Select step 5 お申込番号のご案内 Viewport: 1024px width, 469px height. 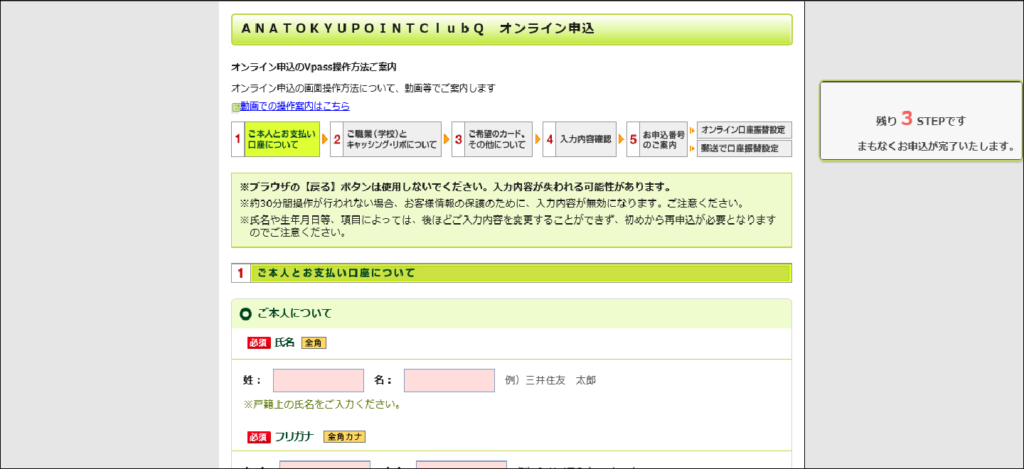point(657,139)
